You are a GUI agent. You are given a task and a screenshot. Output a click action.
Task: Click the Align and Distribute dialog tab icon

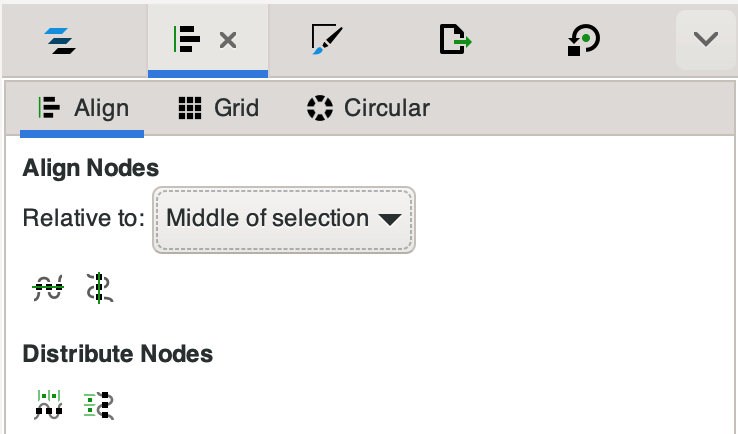(187, 40)
